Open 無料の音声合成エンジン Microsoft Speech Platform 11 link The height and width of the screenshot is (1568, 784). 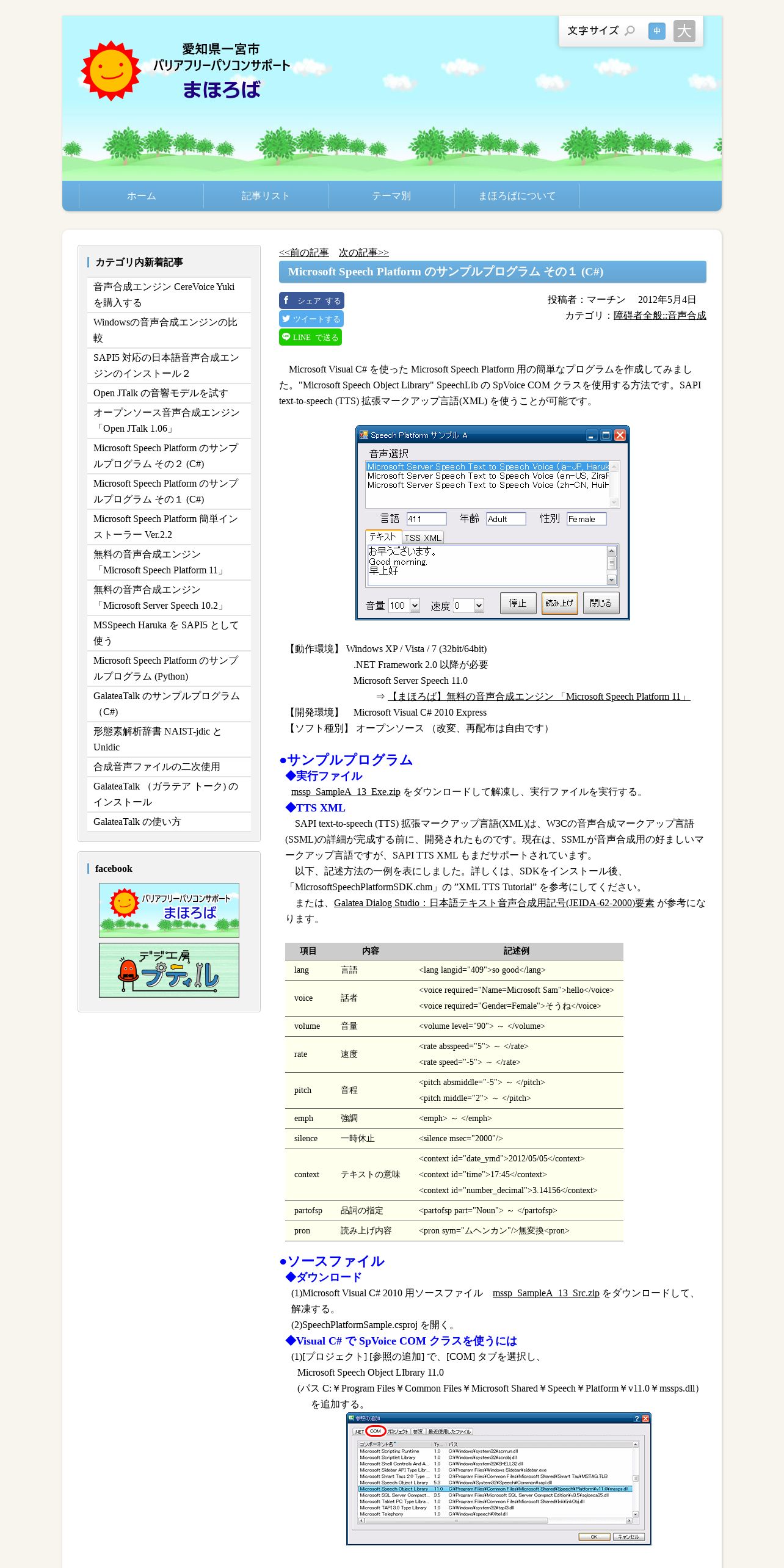(539, 697)
